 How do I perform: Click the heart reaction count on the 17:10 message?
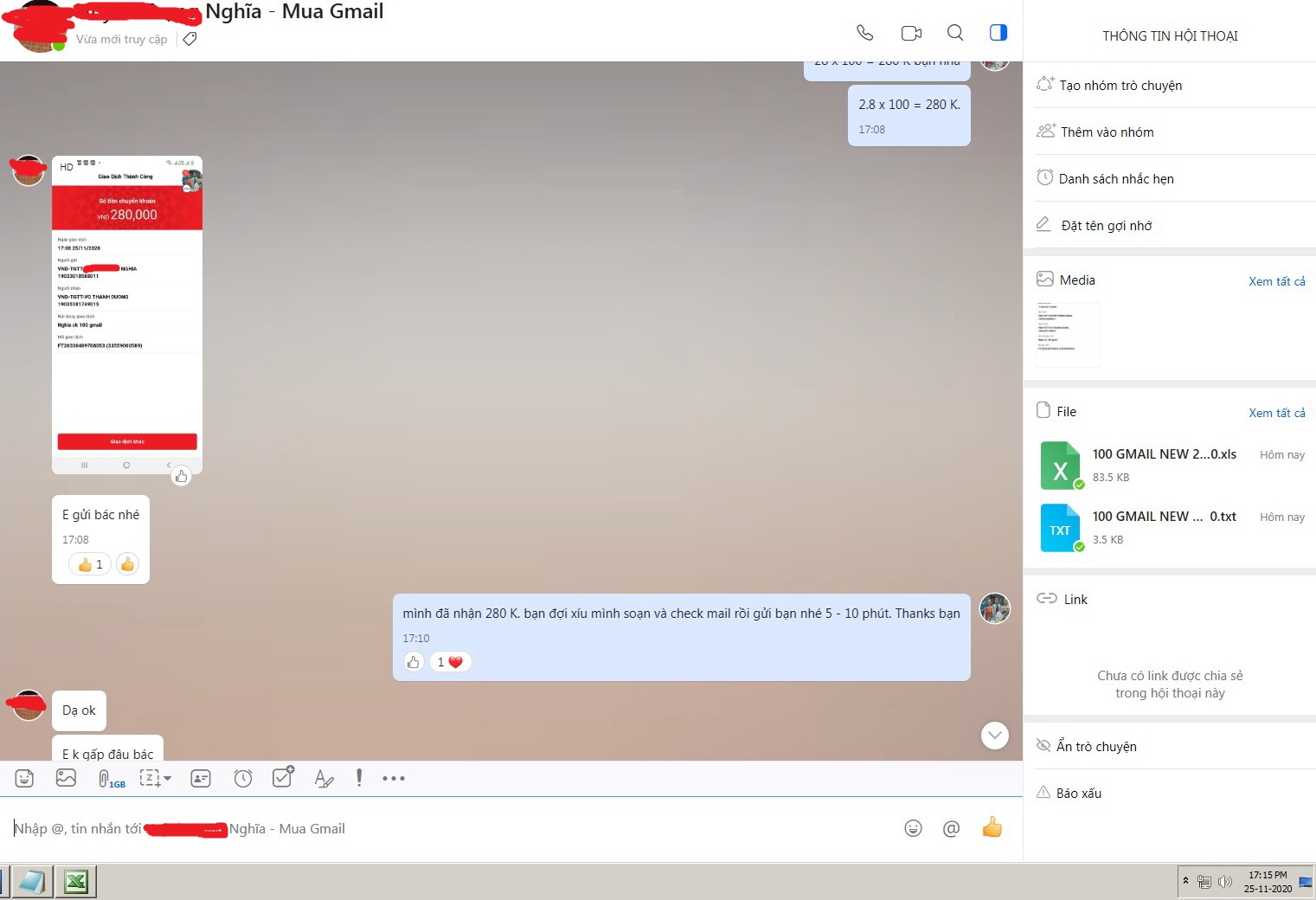click(450, 662)
